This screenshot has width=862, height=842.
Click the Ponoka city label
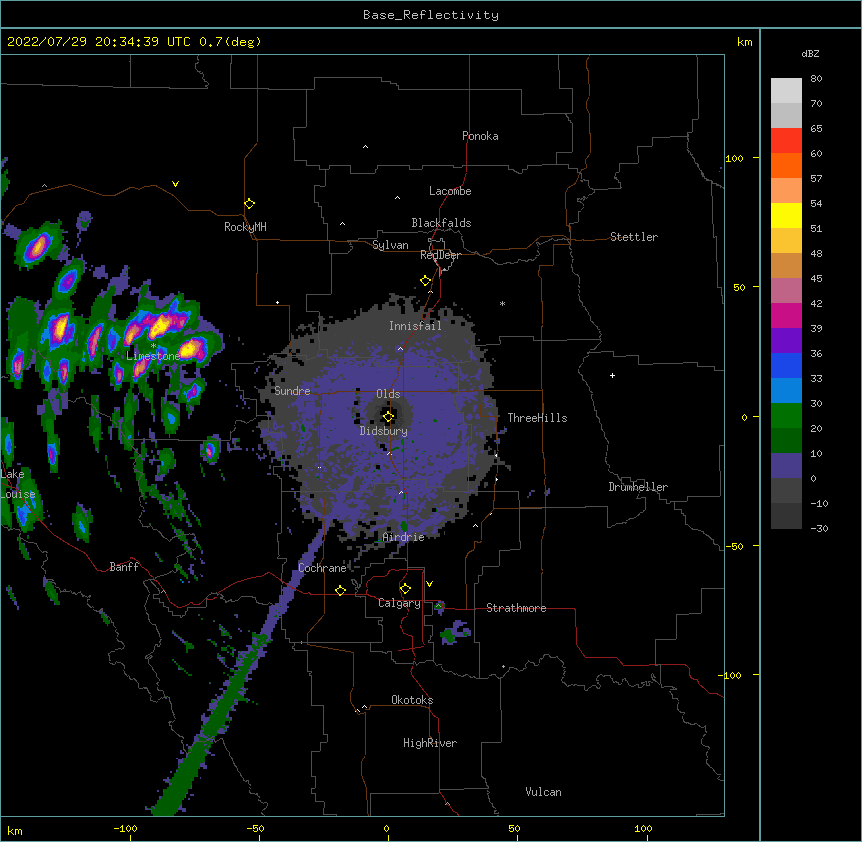pos(480,136)
